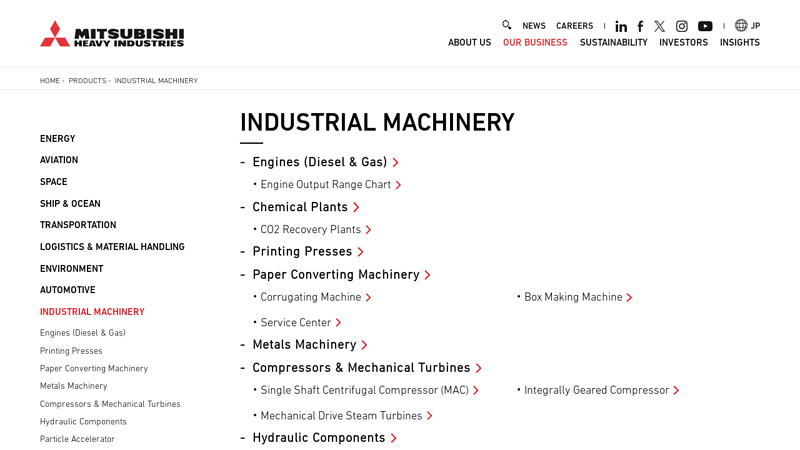Select ENERGY in the sidebar
Image resolution: width=800 pixels, height=450 pixels.
point(58,139)
